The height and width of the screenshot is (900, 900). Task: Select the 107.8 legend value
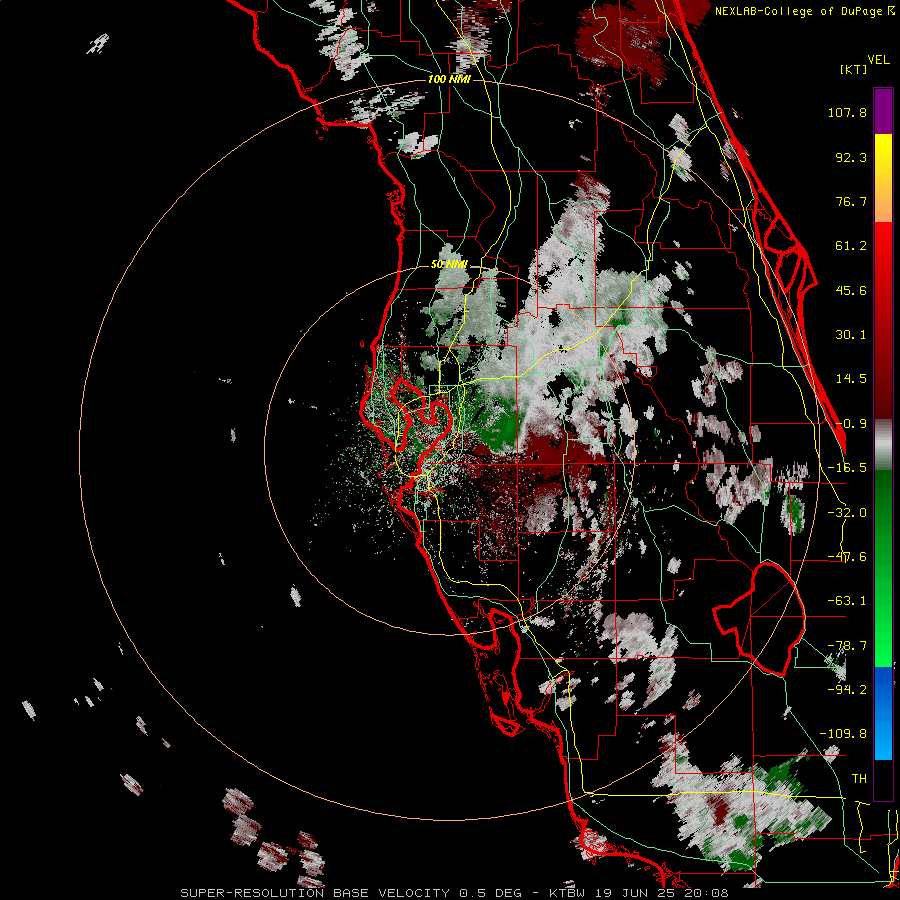[847, 112]
